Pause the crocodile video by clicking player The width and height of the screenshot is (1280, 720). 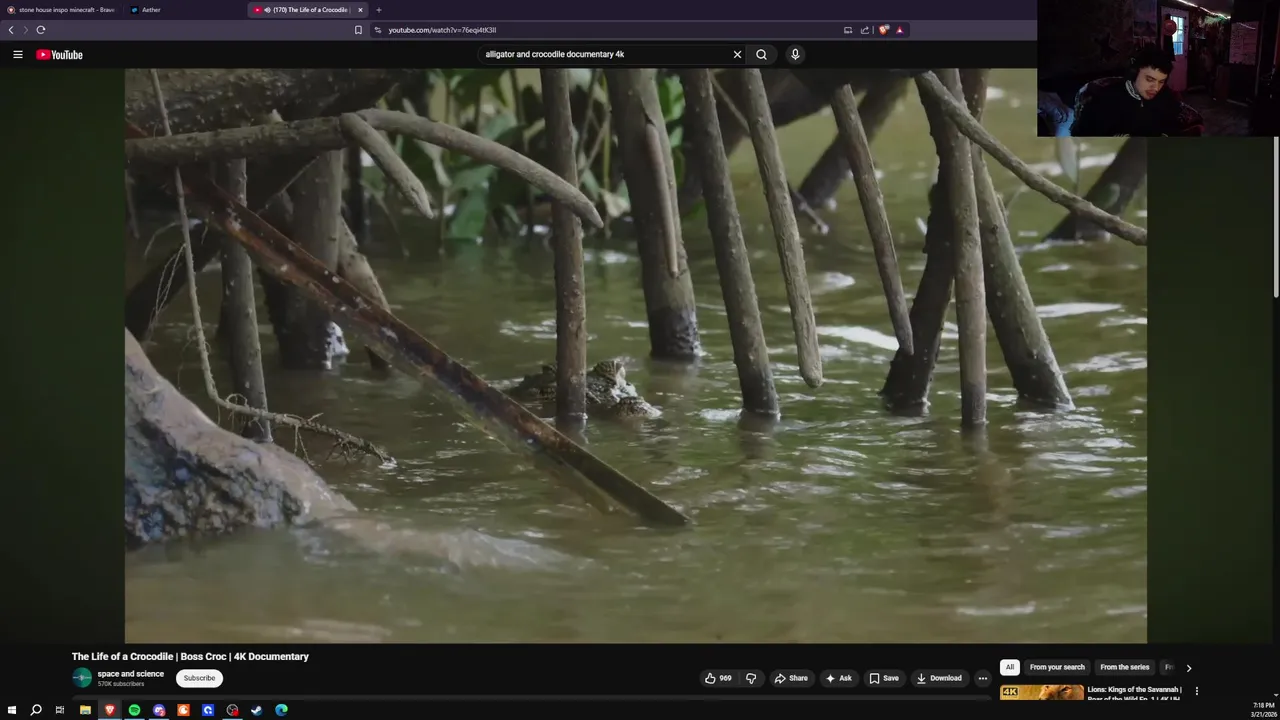636,355
